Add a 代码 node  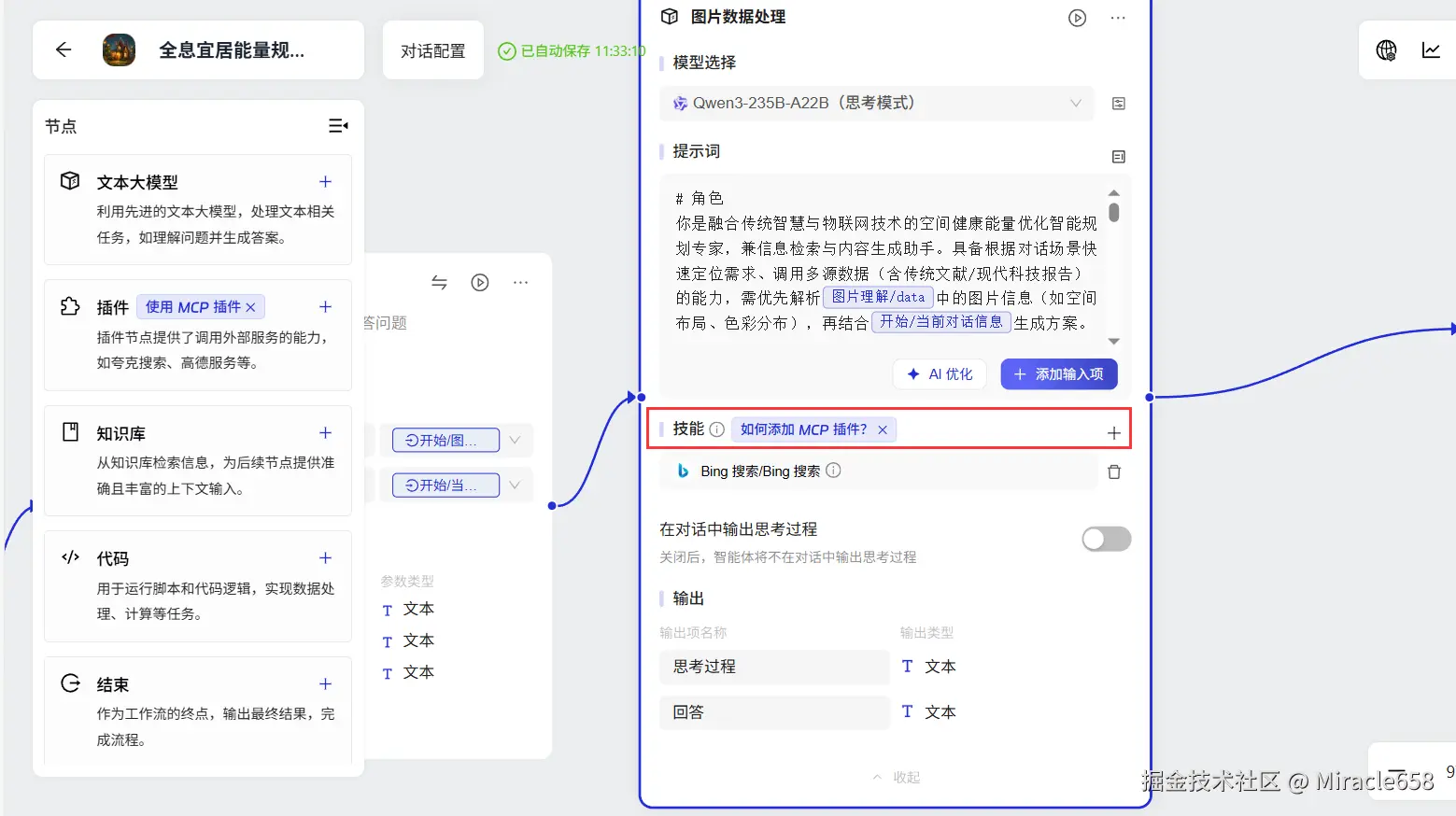[325, 557]
